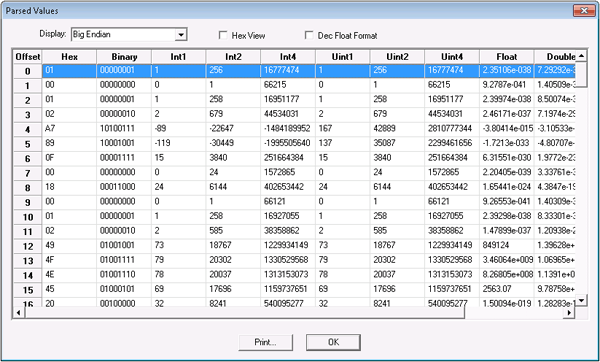Click Uint4 cell 2810777344
This screenshot has width=600, height=362.
[452, 129]
